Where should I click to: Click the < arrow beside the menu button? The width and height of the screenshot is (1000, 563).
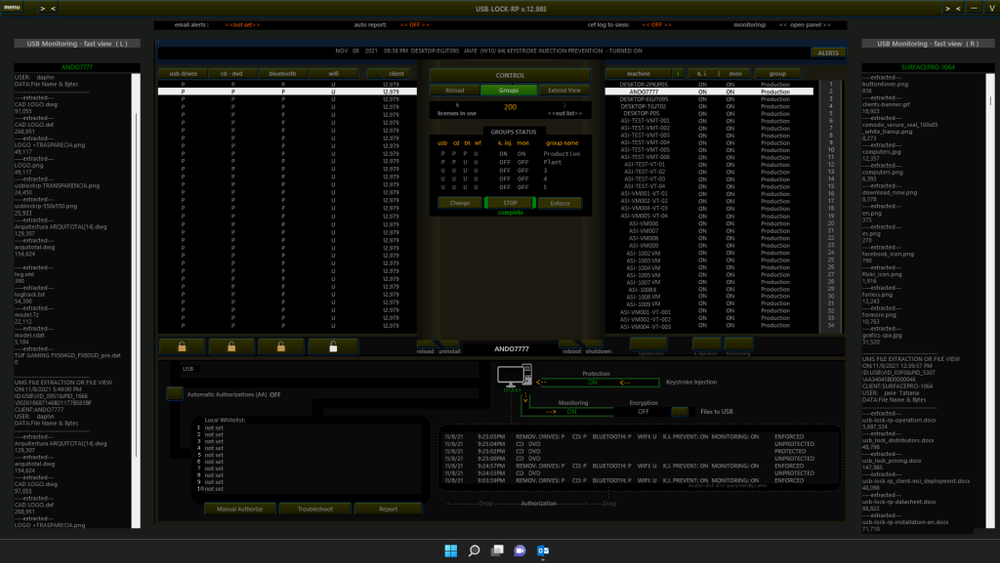[x=53, y=9]
